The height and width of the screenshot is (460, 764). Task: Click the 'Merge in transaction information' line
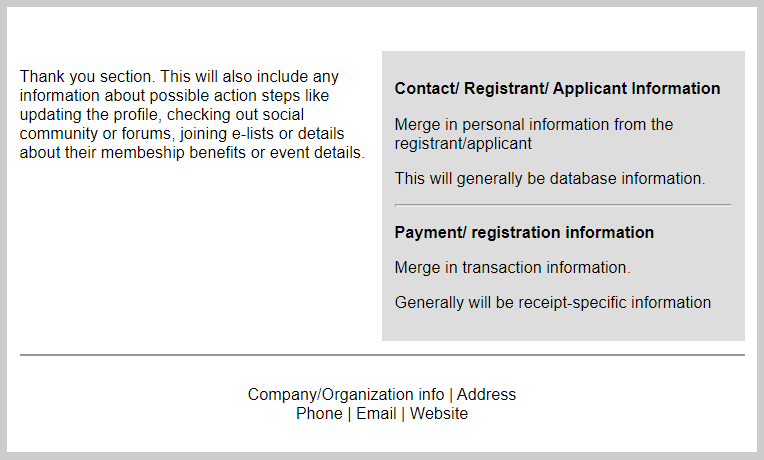[512, 268]
